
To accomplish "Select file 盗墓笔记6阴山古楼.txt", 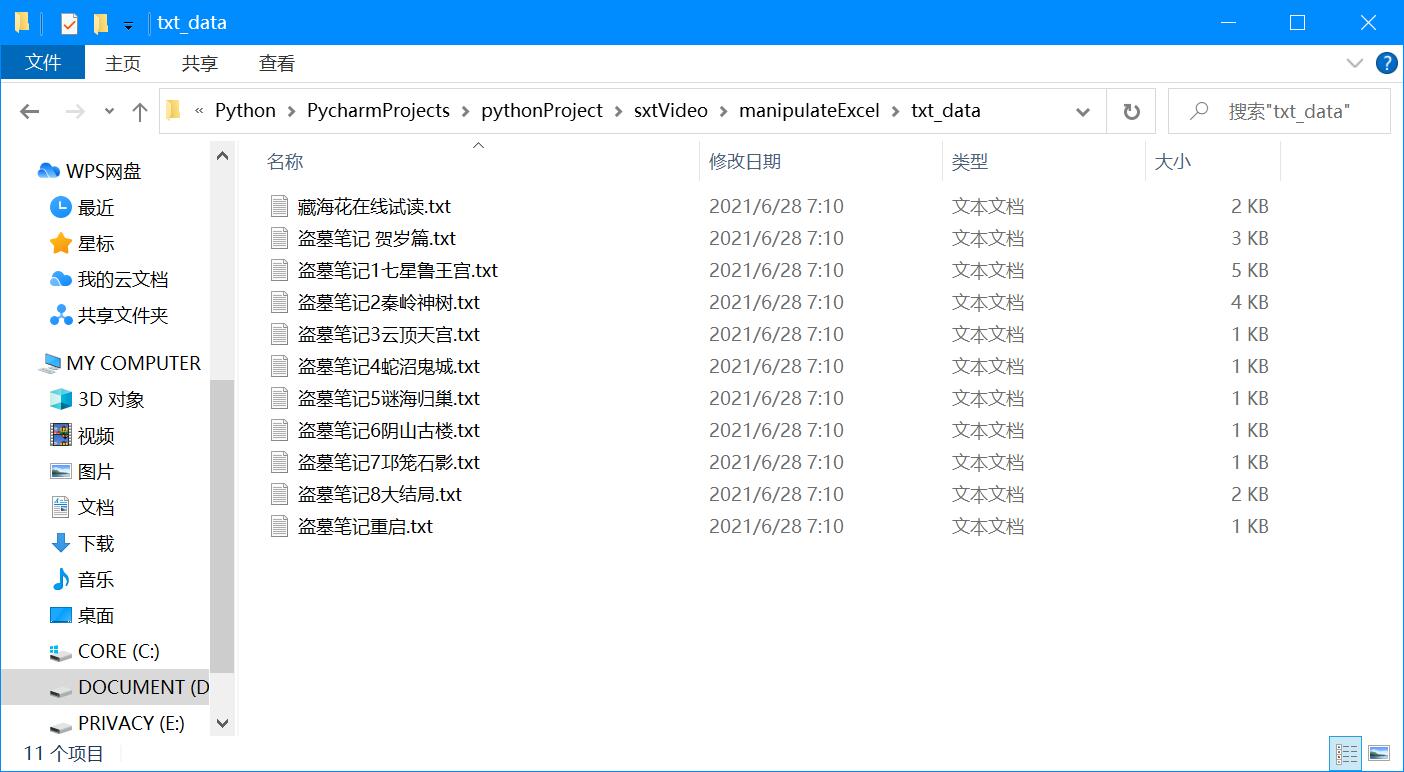I will click(x=388, y=430).
